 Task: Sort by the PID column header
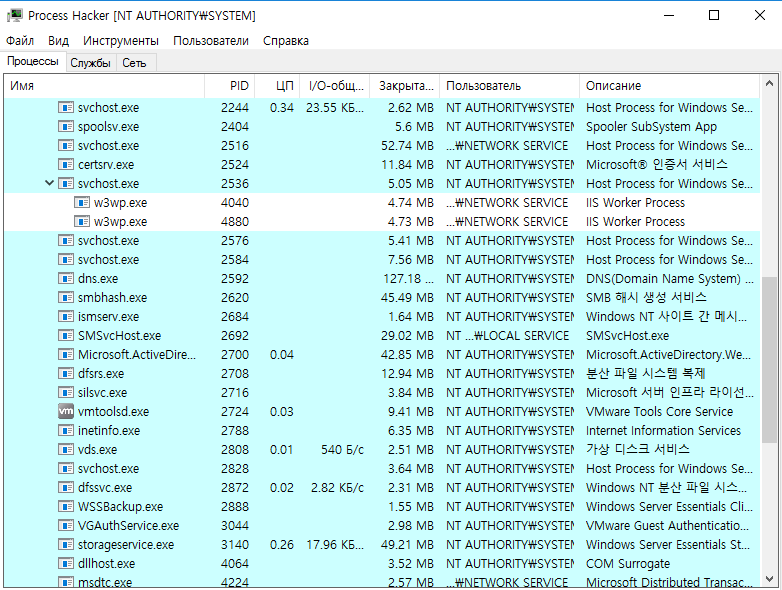click(229, 86)
